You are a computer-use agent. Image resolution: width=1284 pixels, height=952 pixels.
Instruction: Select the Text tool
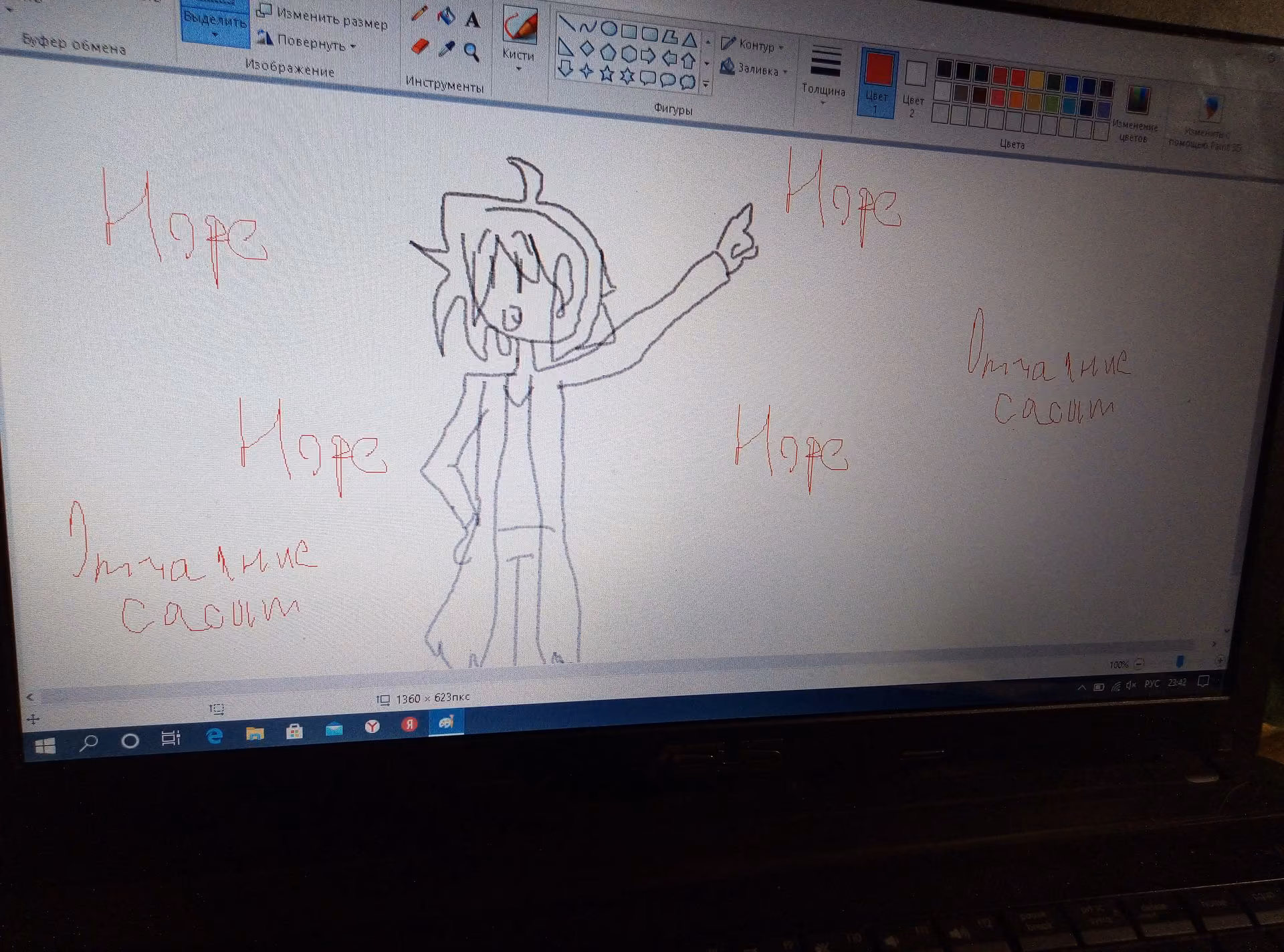[x=473, y=19]
